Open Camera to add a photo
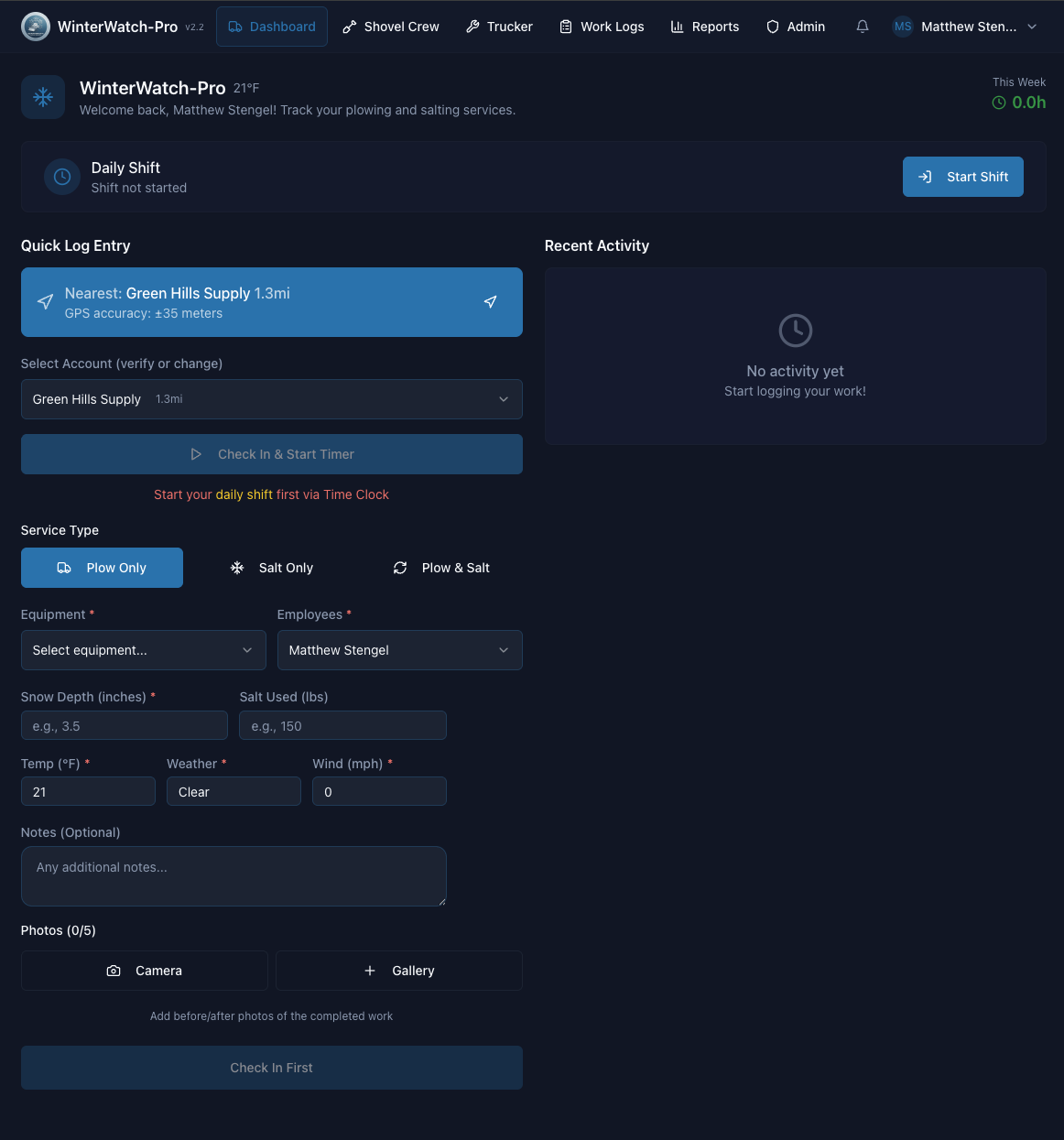The width and height of the screenshot is (1064, 1140). click(145, 971)
